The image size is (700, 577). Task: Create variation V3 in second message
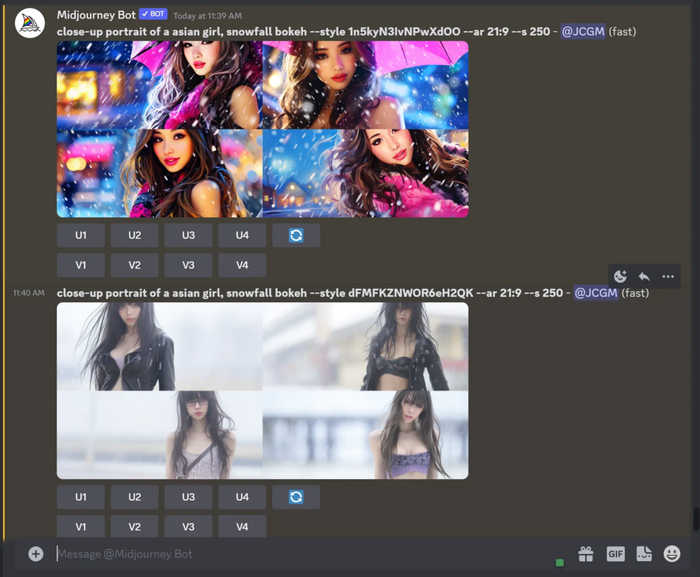pyautogui.click(x=188, y=527)
